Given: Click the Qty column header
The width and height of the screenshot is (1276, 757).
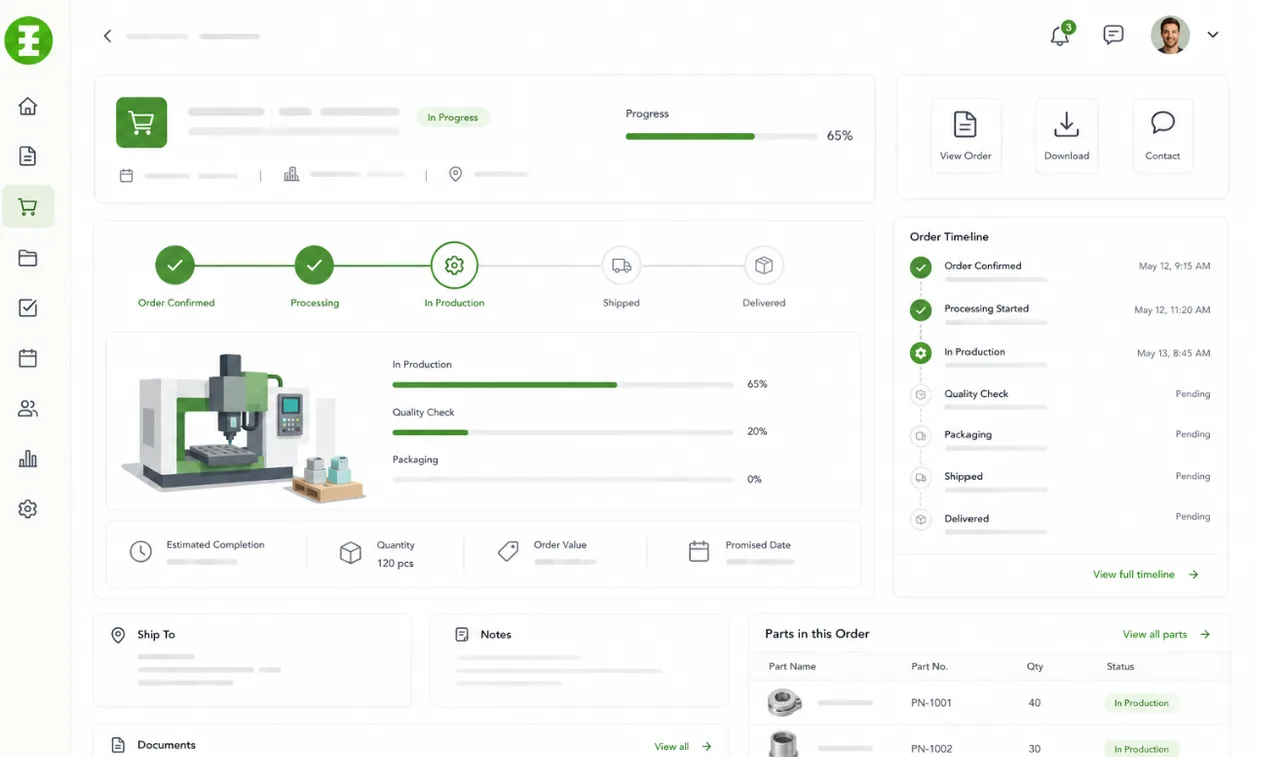Looking at the screenshot, I should click(x=1035, y=667).
